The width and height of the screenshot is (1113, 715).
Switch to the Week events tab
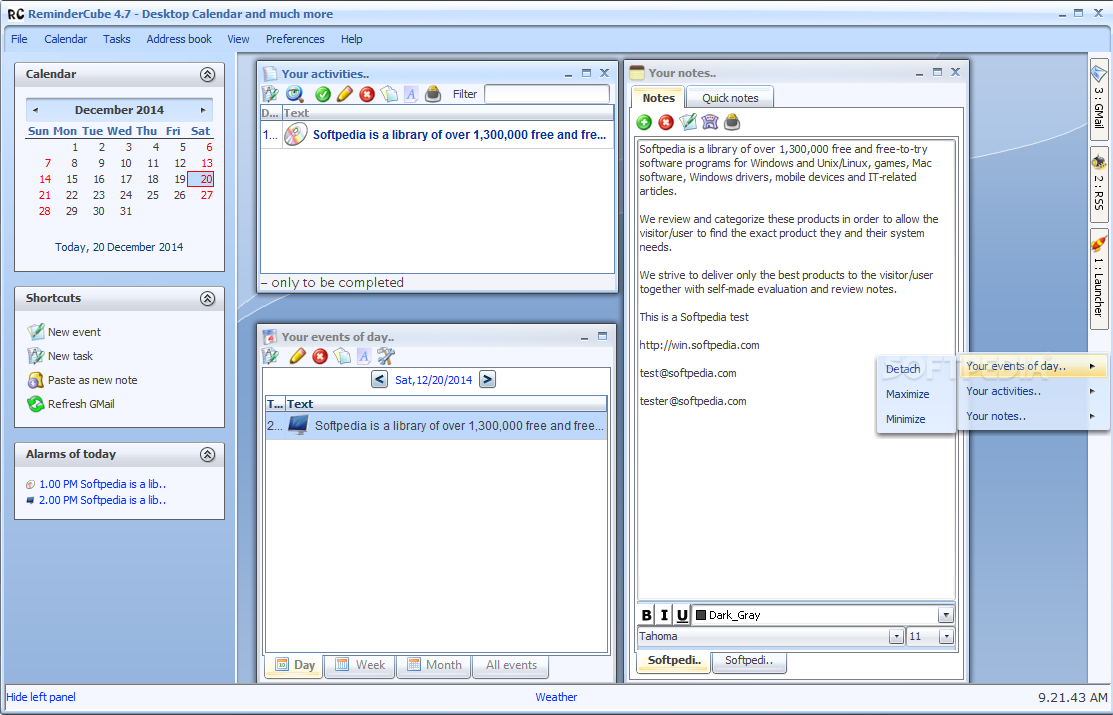[x=360, y=665]
